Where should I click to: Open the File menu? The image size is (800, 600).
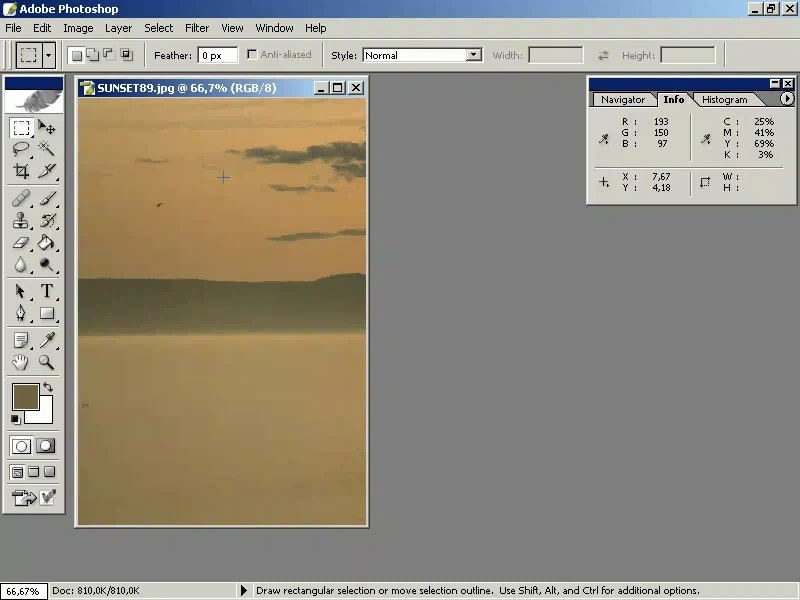[x=13, y=28]
